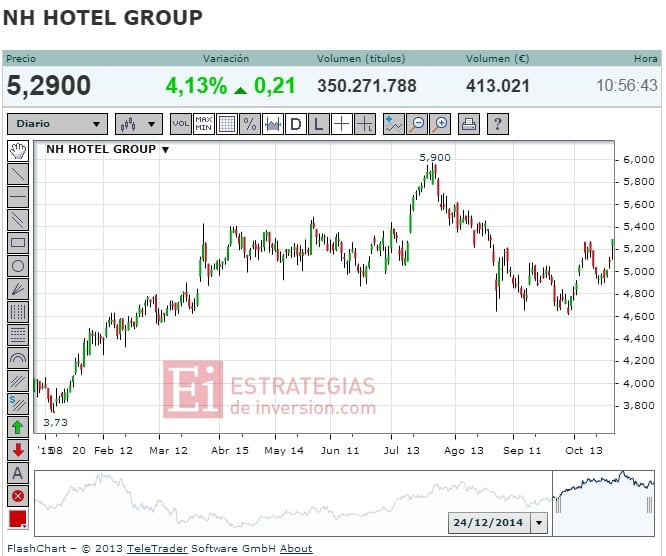Click the 3,800 price axis label
The width and height of the screenshot is (666, 556).
coord(638,406)
